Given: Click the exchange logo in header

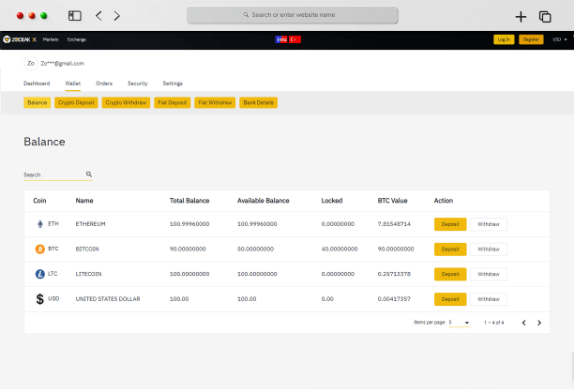Looking at the screenshot, I should pos(20,40).
